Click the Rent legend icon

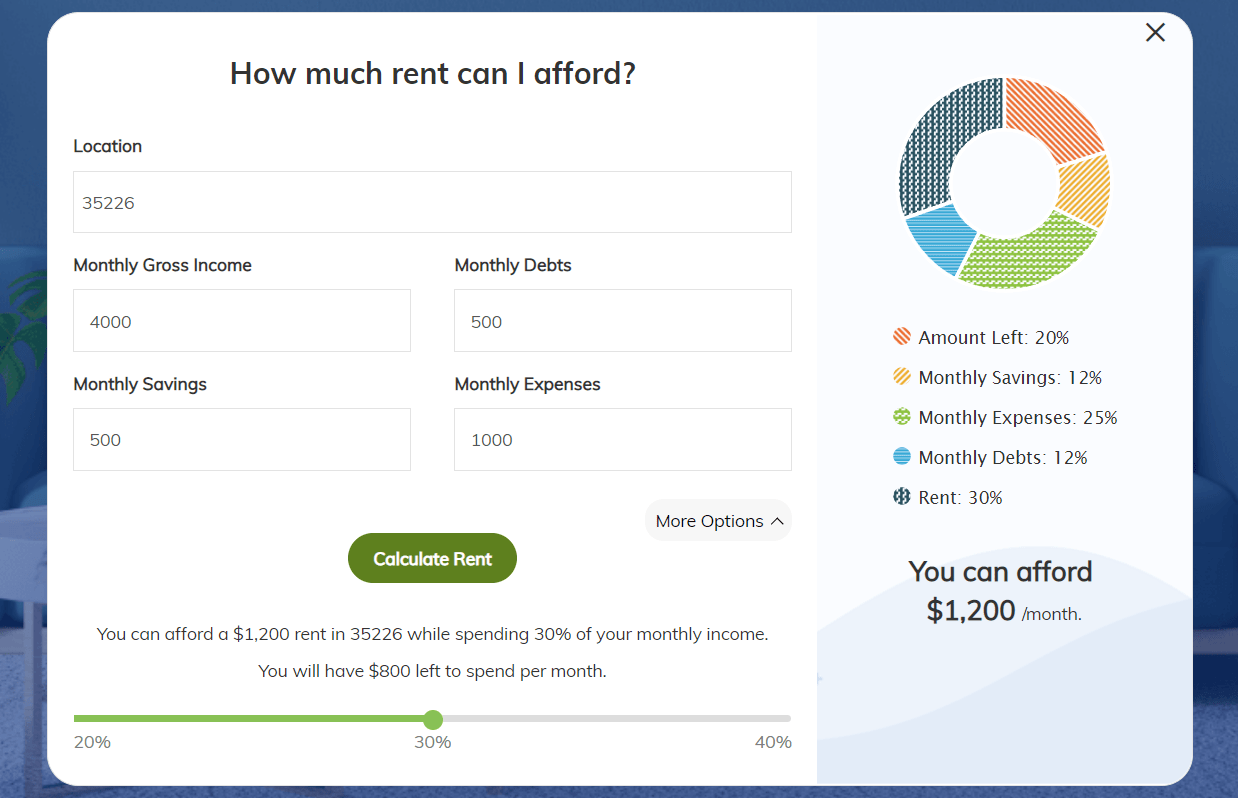pyautogui.click(x=901, y=497)
